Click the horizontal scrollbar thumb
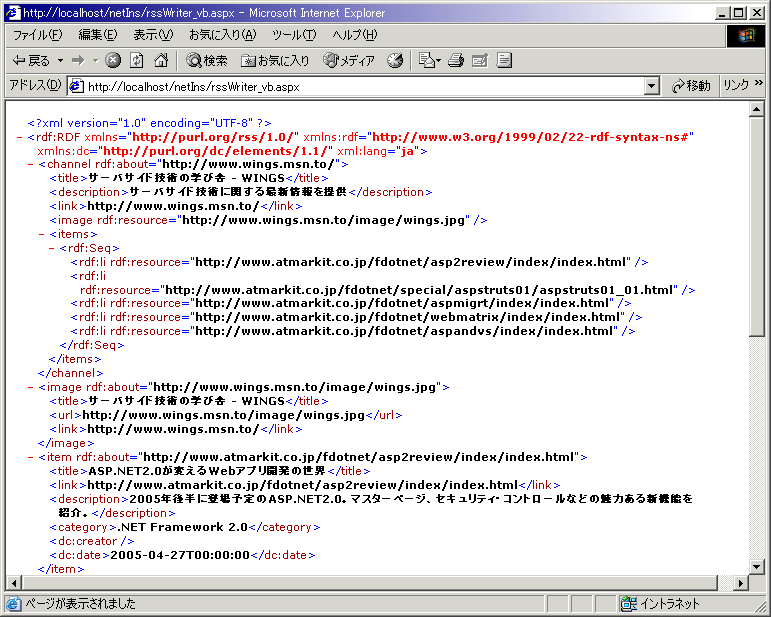This screenshot has height=617, width=771. click(x=370, y=583)
